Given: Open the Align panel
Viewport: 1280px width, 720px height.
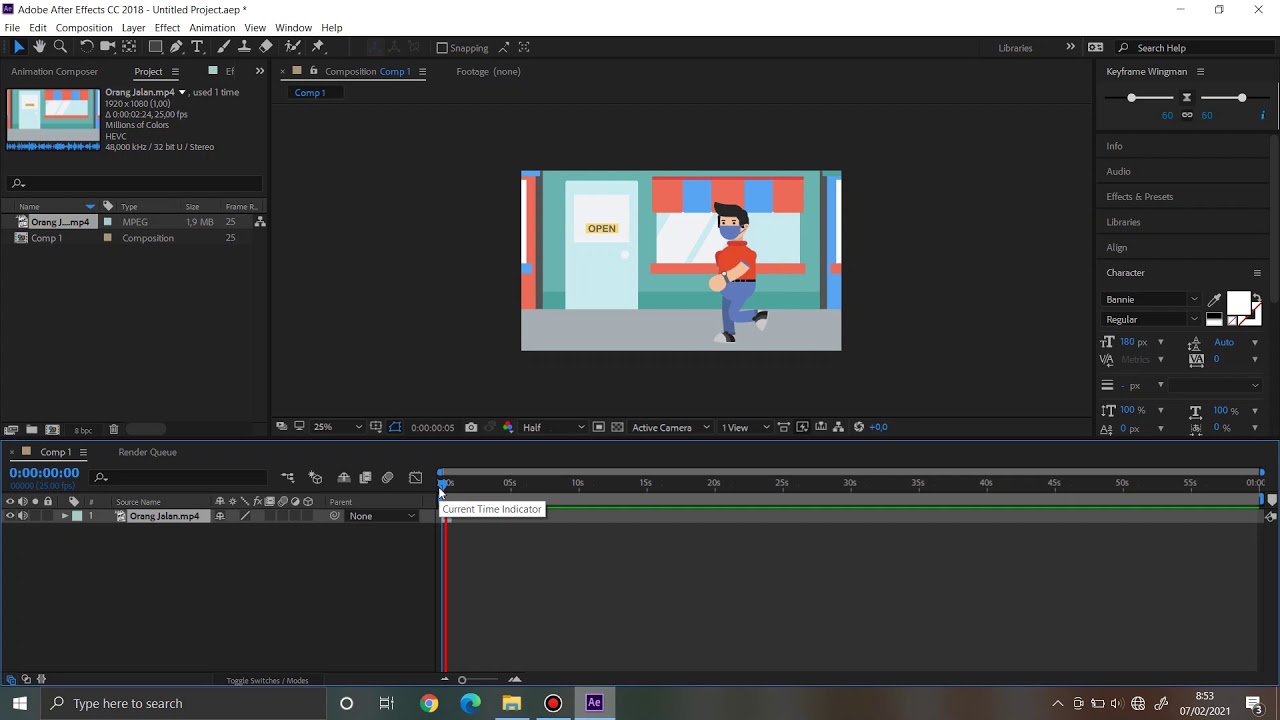Looking at the screenshot, I should [1116, 247].
